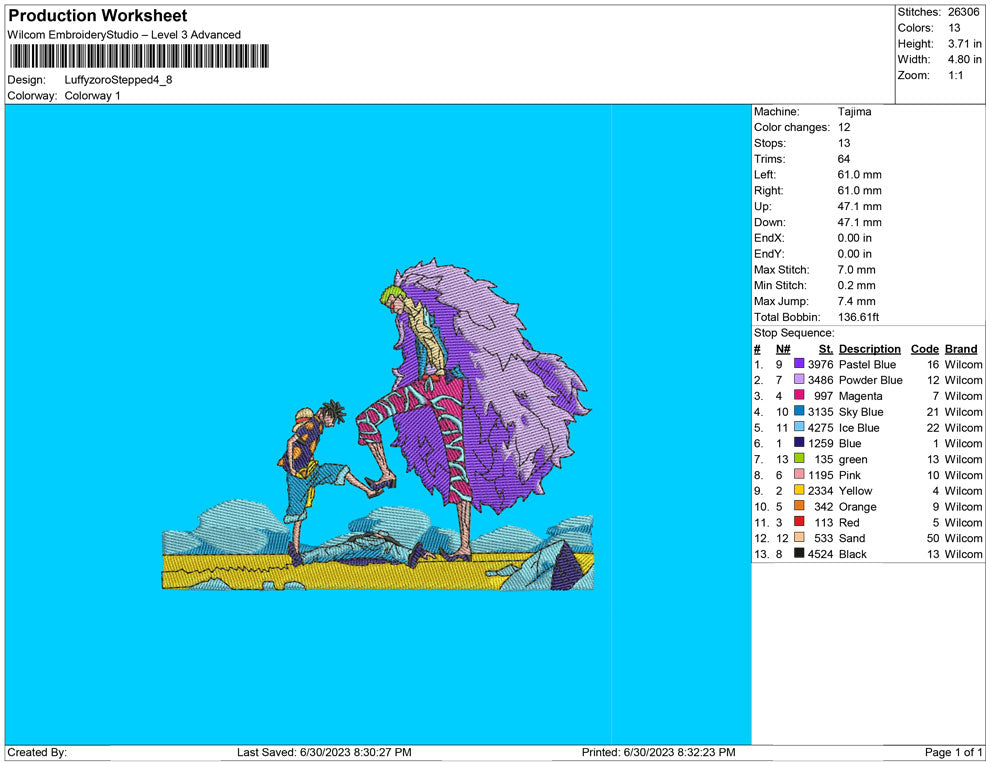Choose the Sky Blue color swatch
The width and height of the screenshot is (990, 762).
pos(799,412)
